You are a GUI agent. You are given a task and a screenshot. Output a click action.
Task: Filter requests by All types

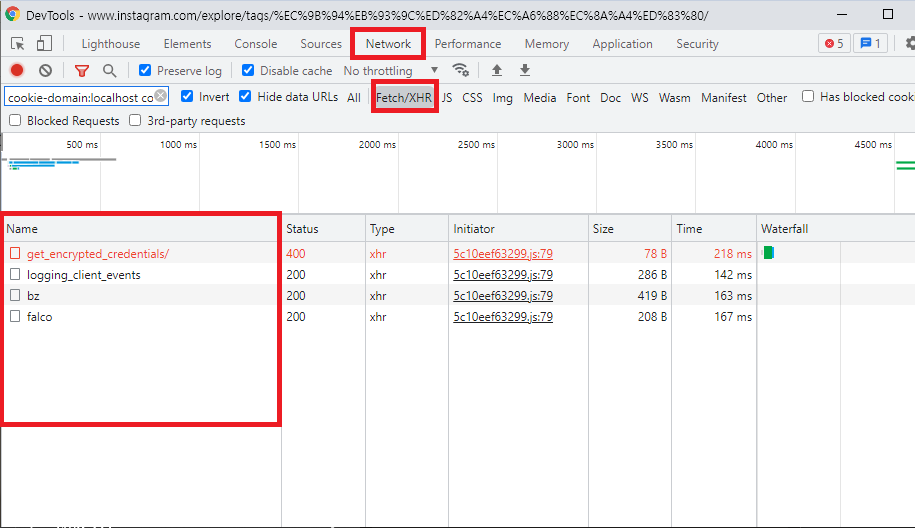pyautogui.click(x=354, y=97)
